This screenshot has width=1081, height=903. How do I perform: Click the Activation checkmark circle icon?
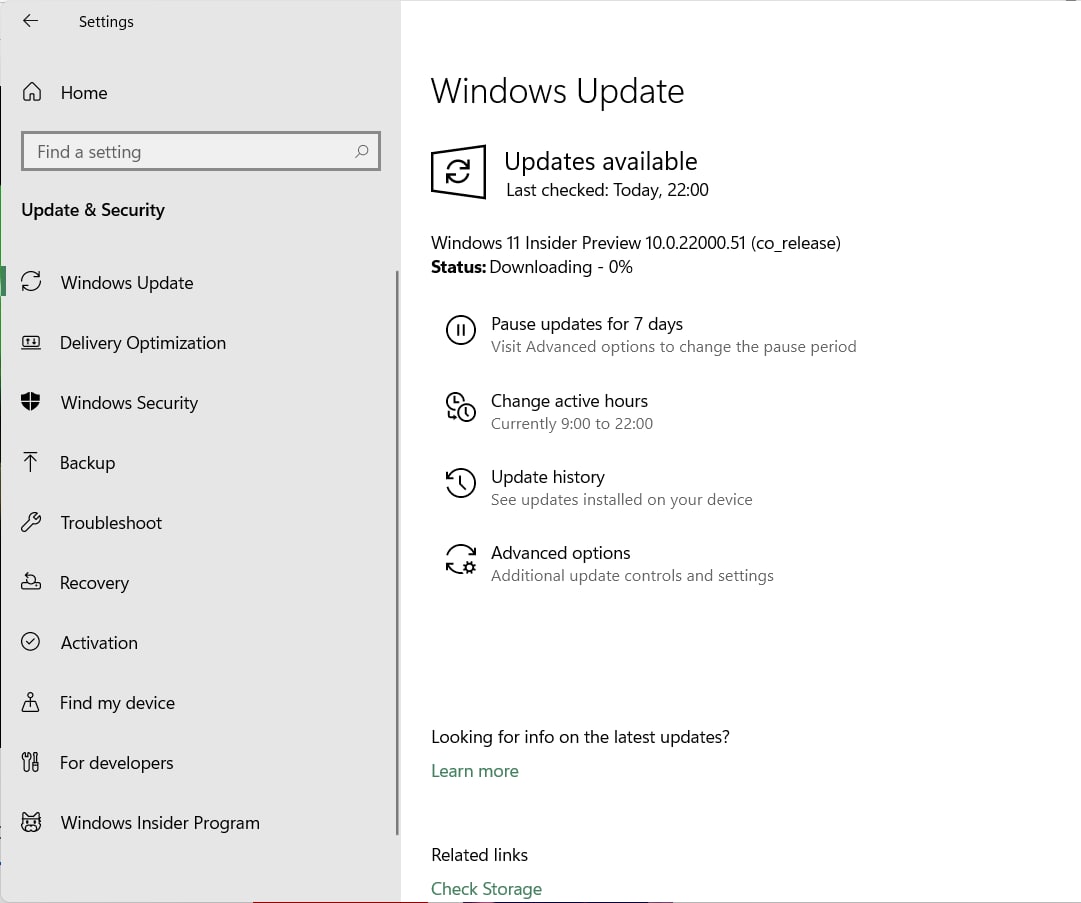[x=30, y=642]
